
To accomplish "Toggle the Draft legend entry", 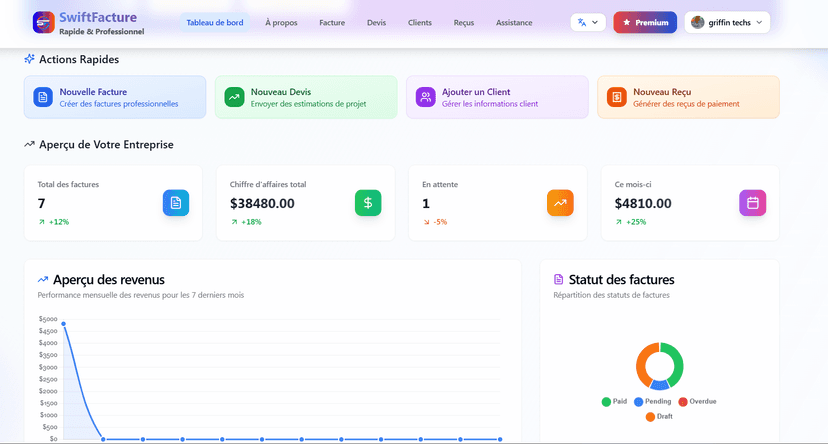I will click(x=659, y=417).
